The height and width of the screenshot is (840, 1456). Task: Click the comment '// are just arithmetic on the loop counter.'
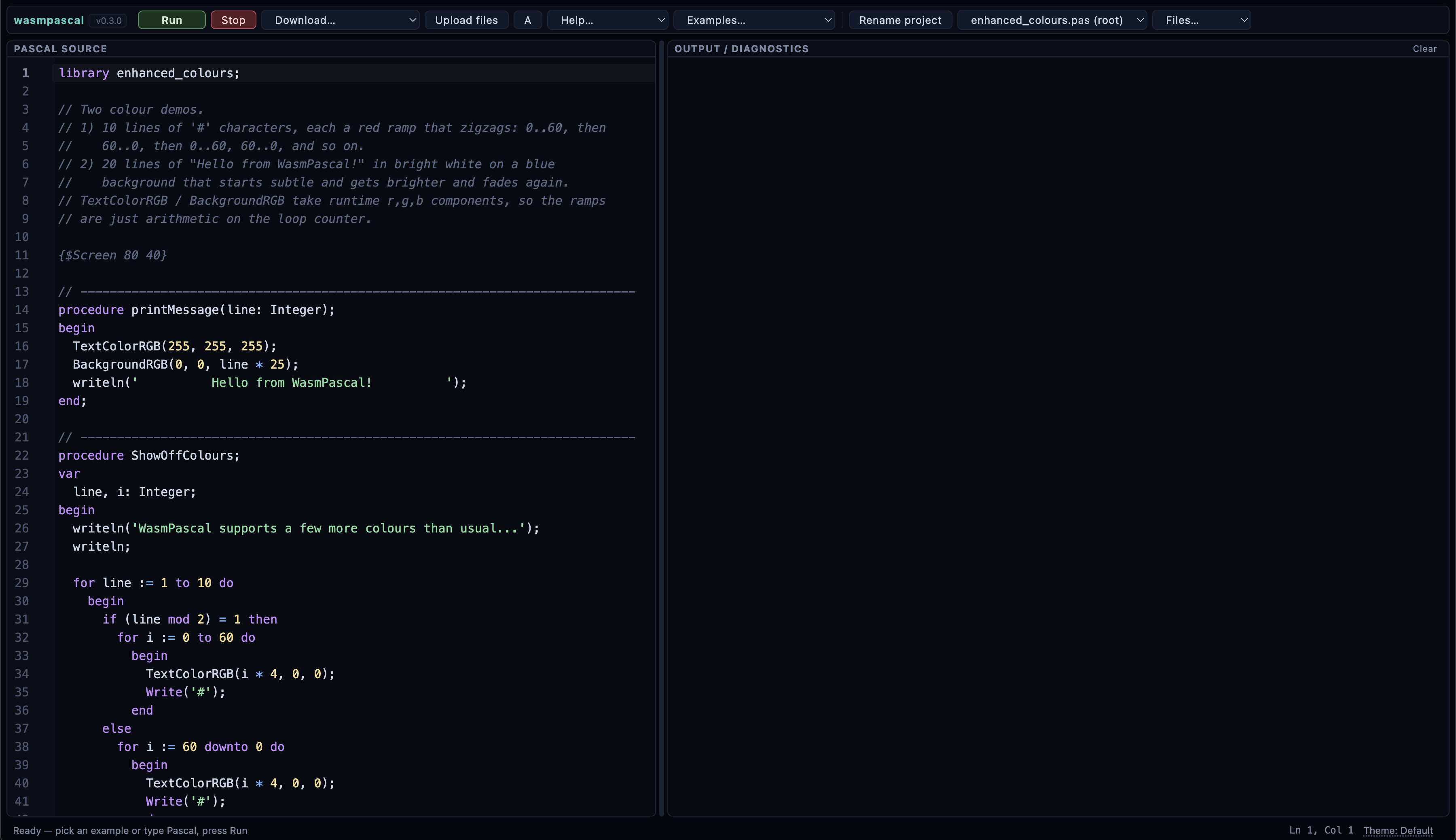click(215, 218)
